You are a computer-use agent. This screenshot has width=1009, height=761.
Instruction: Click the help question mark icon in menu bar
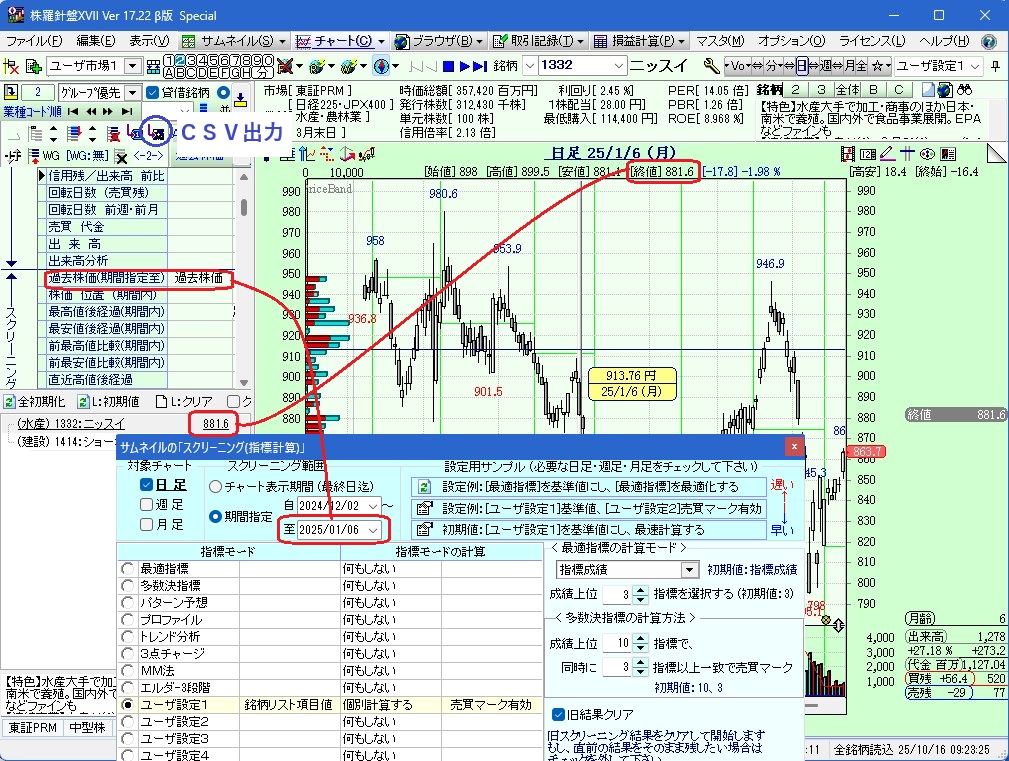click(989, 41)
